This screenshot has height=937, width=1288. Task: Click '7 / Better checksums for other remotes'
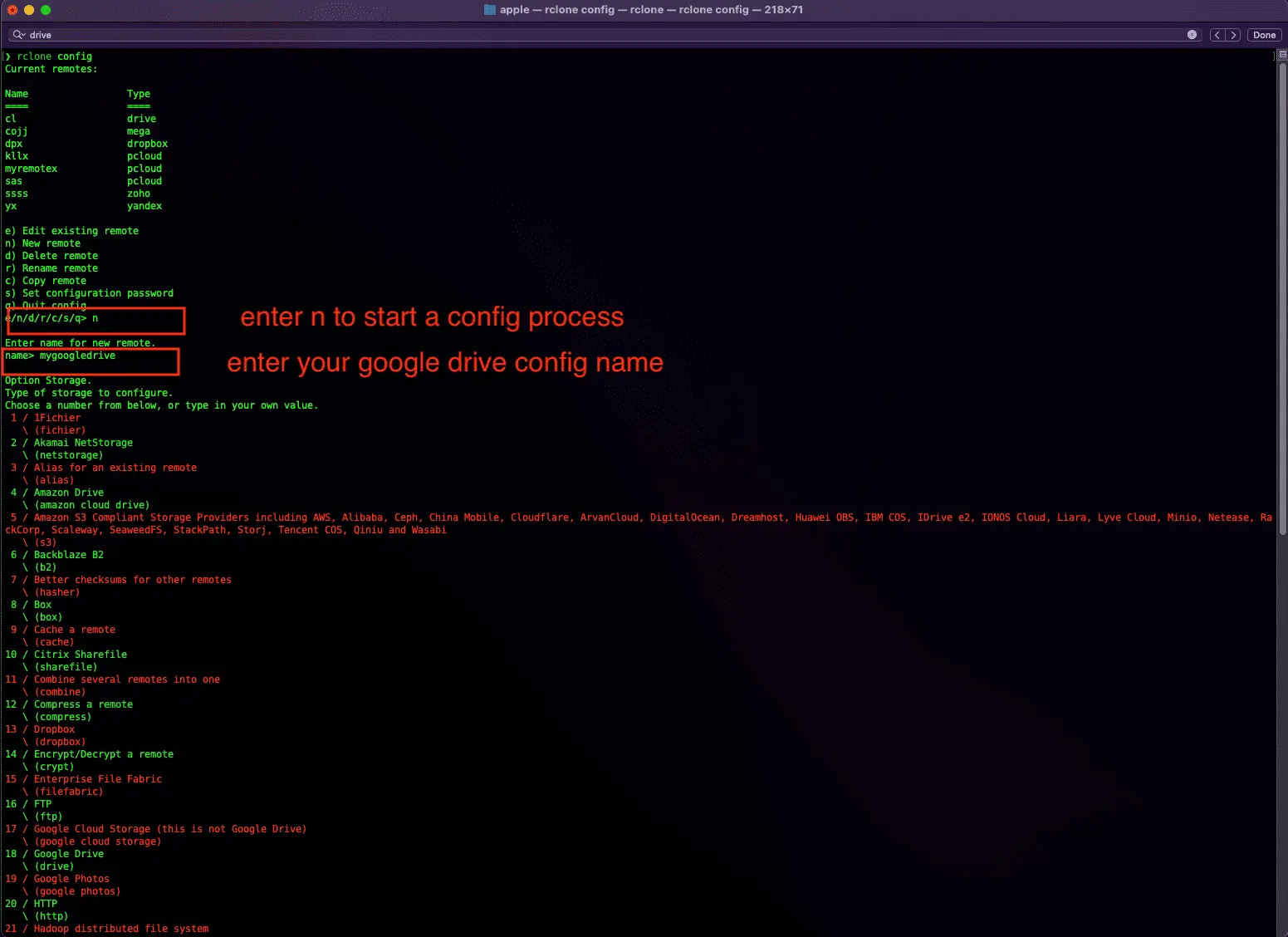click(121, 580)
